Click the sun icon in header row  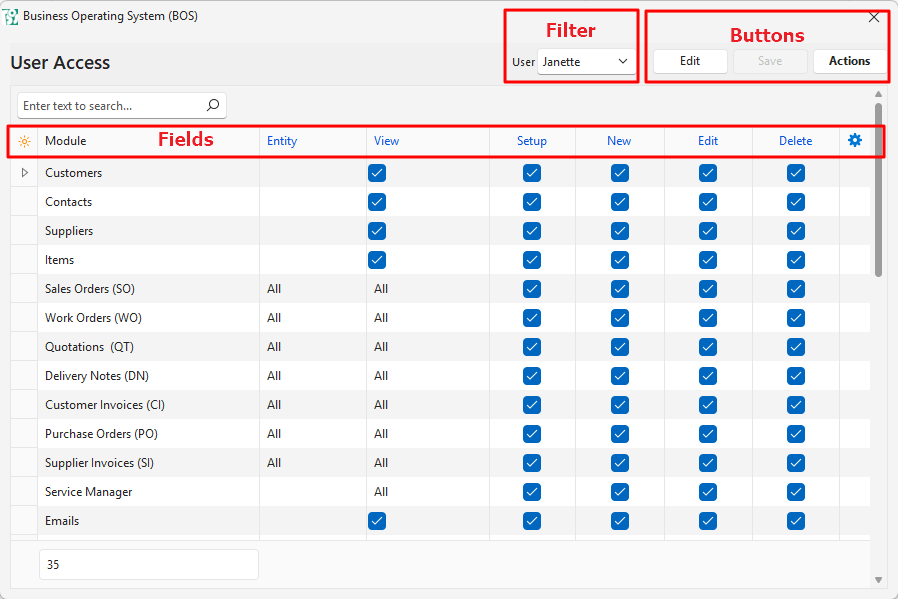coord(24,142)
